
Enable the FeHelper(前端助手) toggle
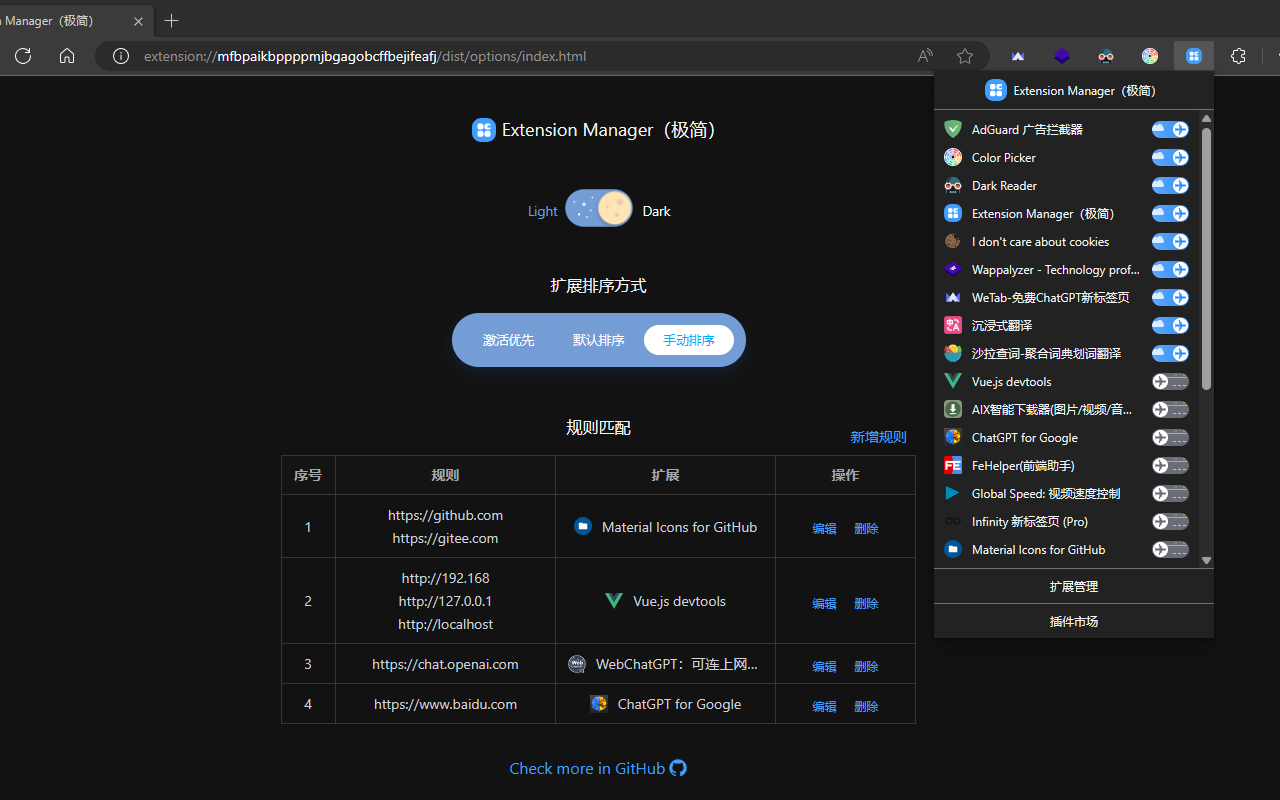coord(1170,465)
